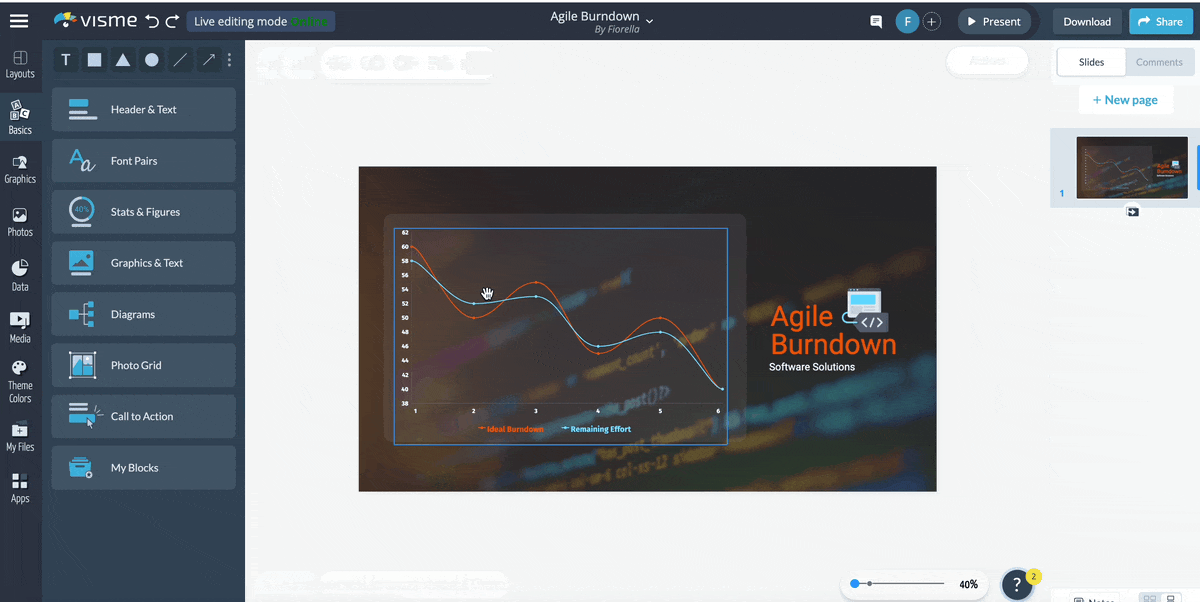Select the arrow tool in the toolbar

pyautogui.click(x=208, y=60)
